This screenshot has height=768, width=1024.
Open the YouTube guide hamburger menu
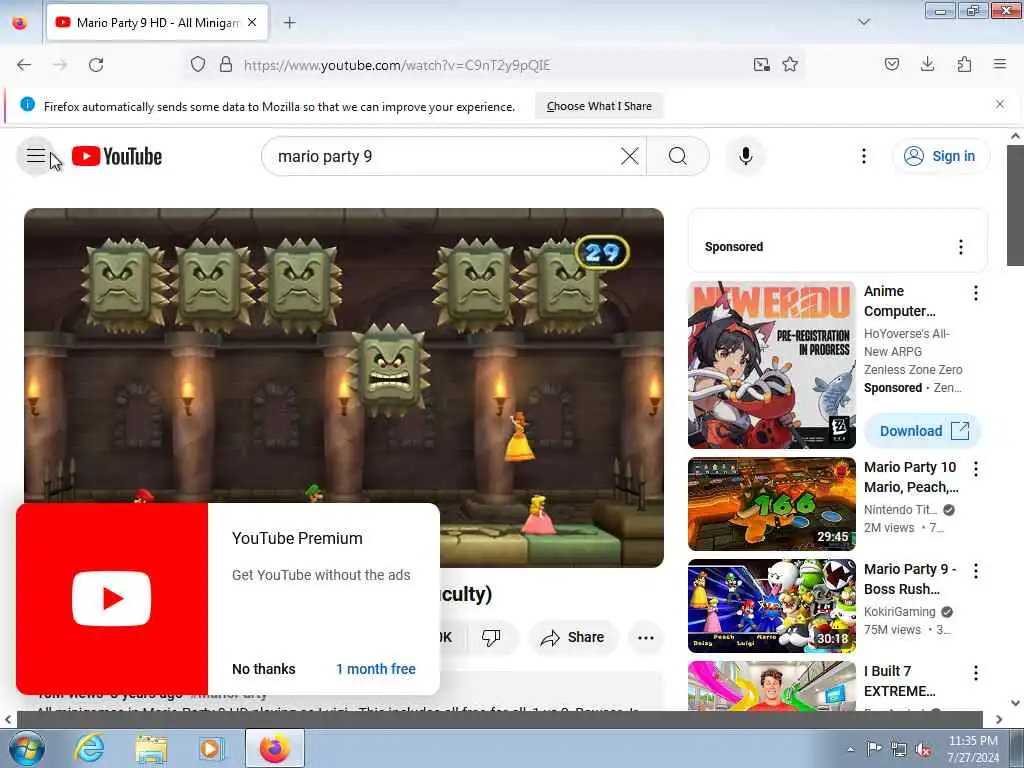click(x=35, y=156)
